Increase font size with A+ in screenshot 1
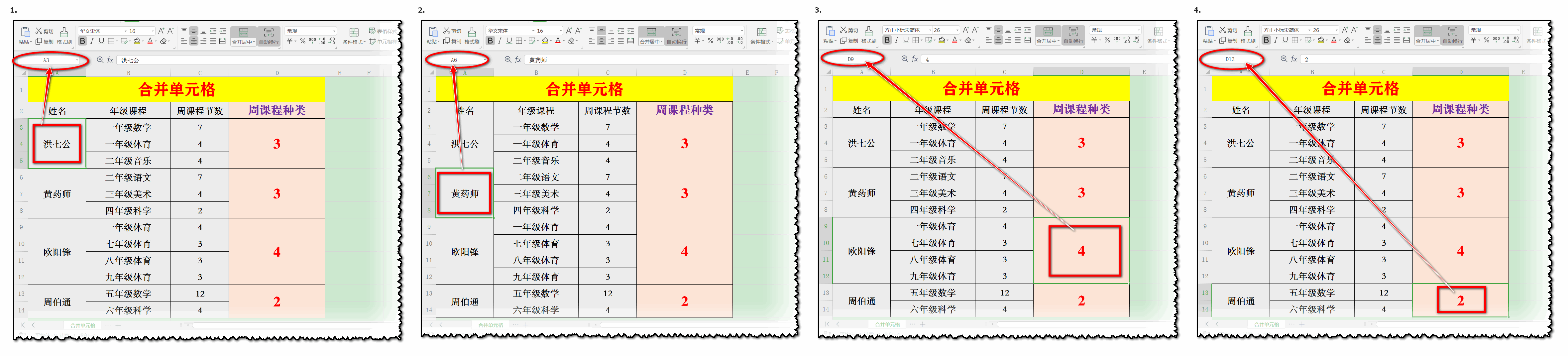 161,31
